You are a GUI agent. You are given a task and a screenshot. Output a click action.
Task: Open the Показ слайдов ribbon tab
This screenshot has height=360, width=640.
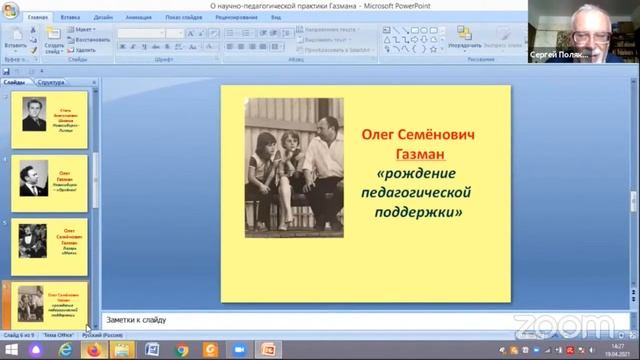pyautogui.click(x=184, y=18)
